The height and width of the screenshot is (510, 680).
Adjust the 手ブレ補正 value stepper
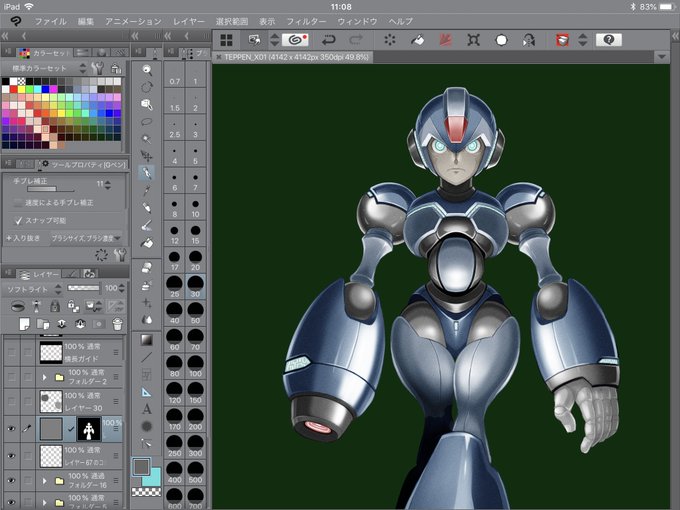(x=108, y=184)
